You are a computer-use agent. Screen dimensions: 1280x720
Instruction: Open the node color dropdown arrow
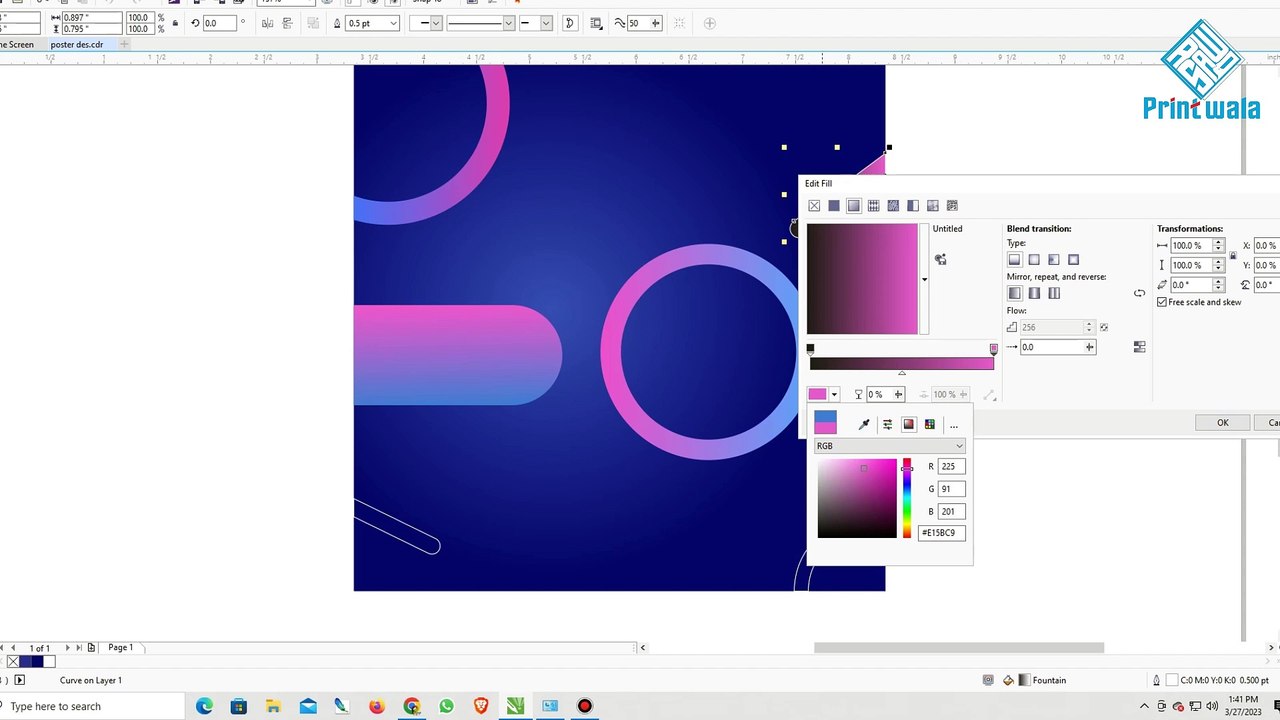pos(834,395)
